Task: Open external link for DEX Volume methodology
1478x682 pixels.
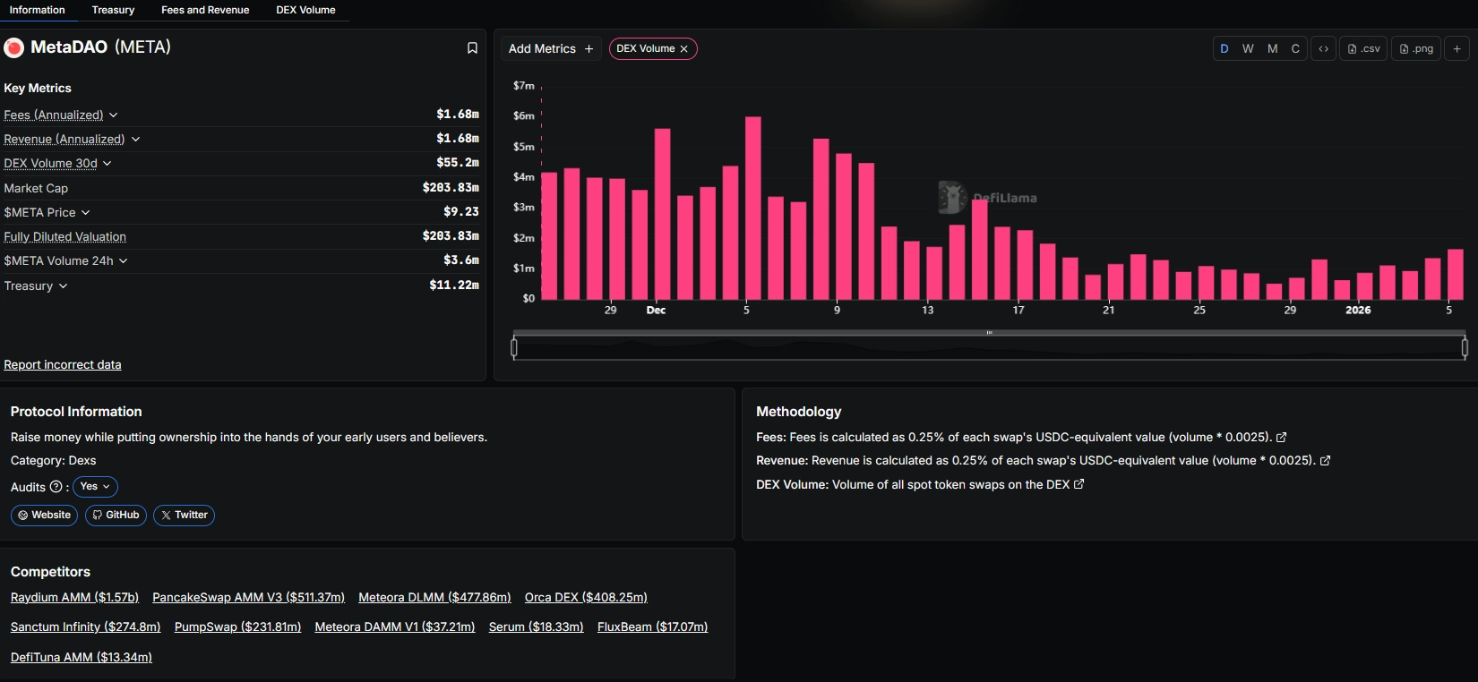Action: pyautogui.click(x=1079, y=485)
